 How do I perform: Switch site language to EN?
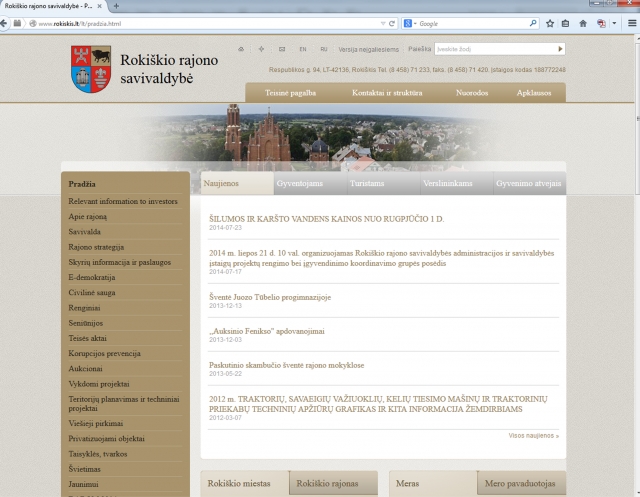pyautogui.click(x=303, y=49)
